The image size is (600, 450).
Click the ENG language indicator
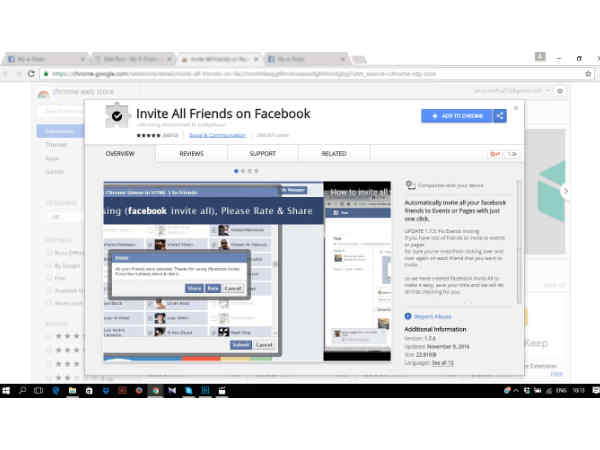pos(561,390)
